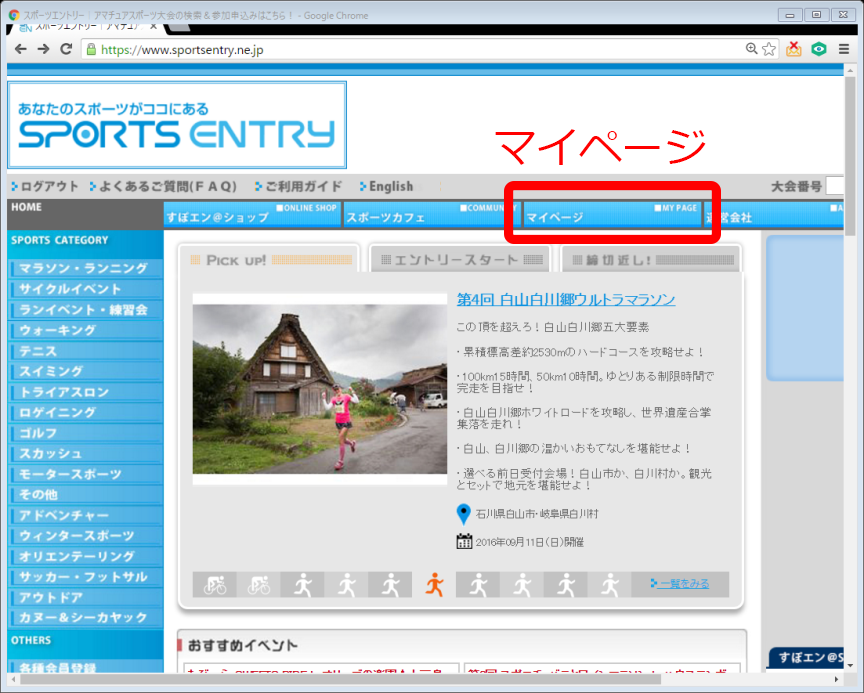Switch to the 締切近し! tab
The width and height of the screenshot is (864, 693).
click(652, 259)
